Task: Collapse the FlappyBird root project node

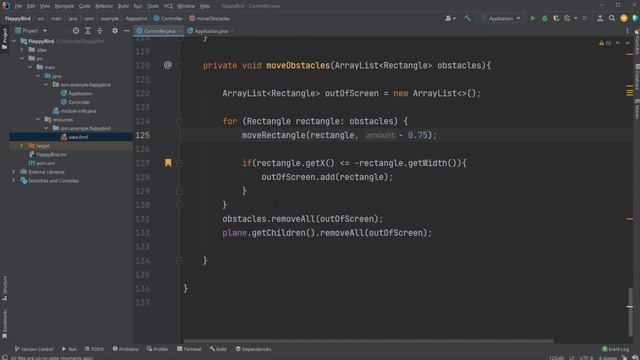Action: [13, 41]
